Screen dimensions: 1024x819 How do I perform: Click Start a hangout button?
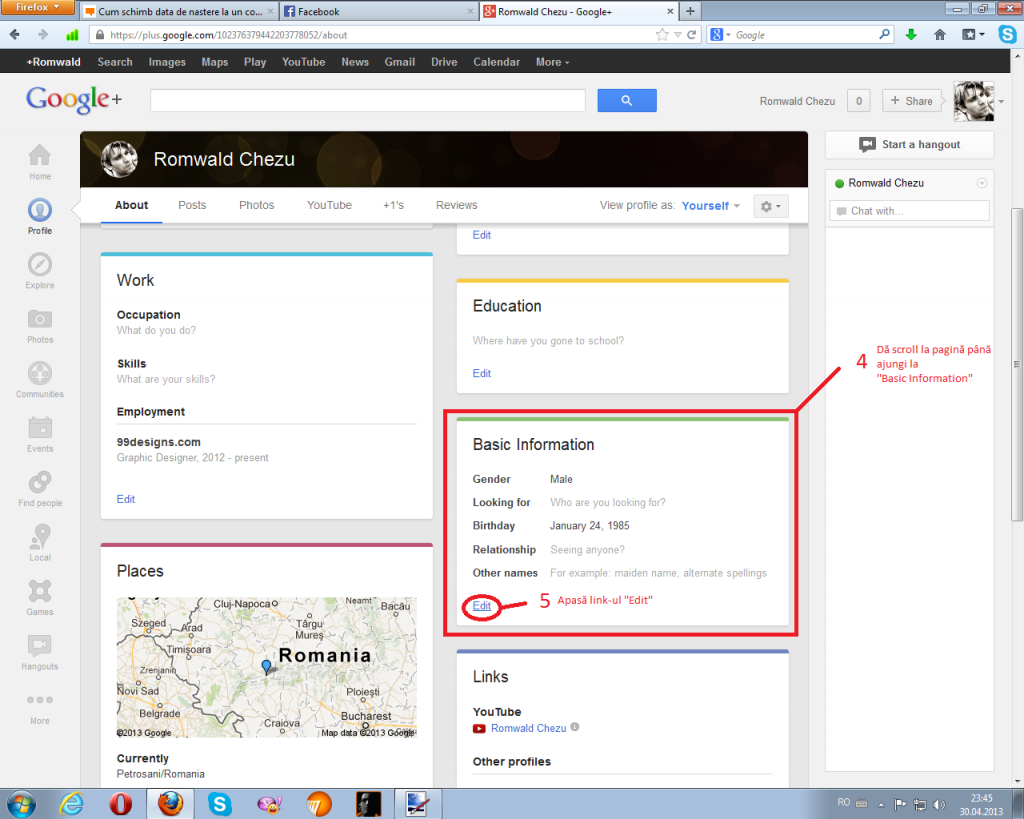909,145
